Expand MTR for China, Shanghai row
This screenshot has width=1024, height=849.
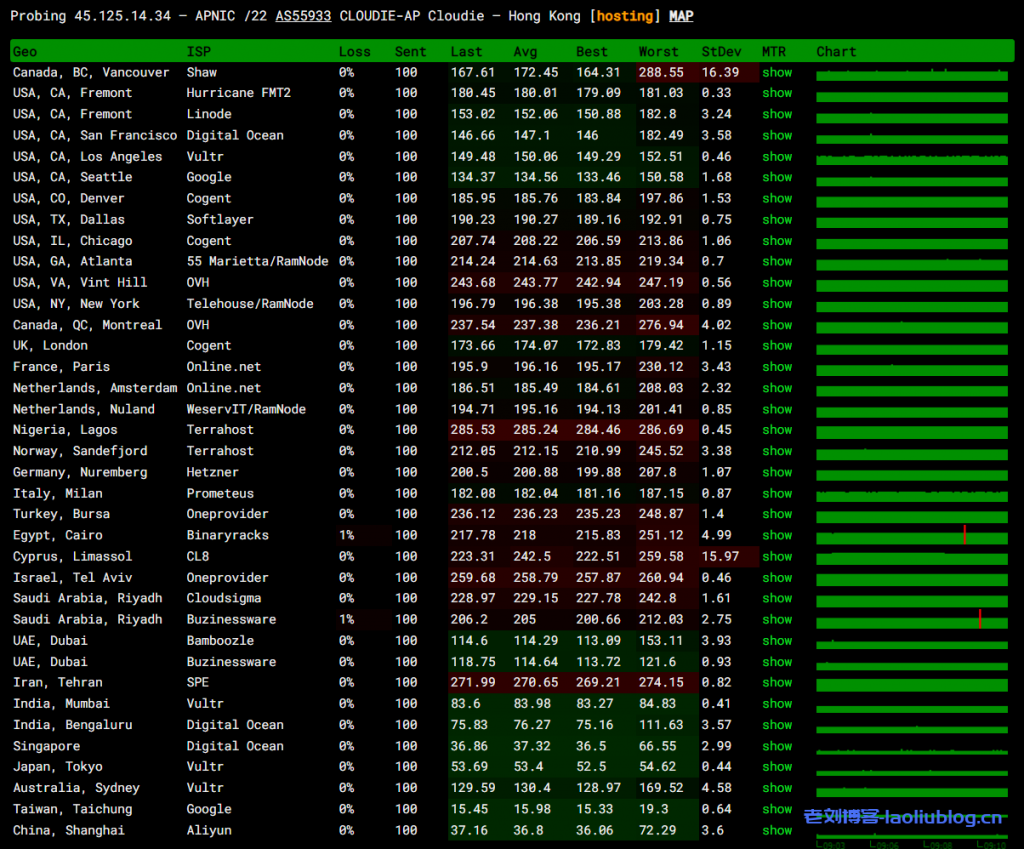pyautogui.click(x=776, y=830)
